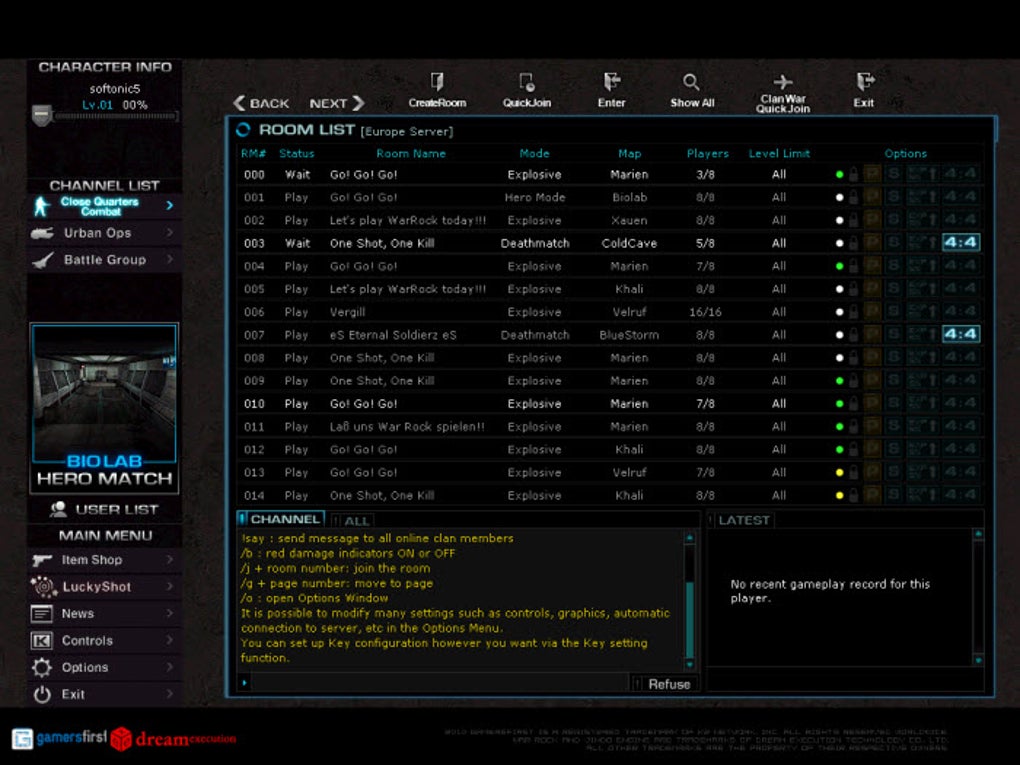Sort rooms by the Mode column header
This screenshot has width=1020, height=765.
[x=535, y=154]
